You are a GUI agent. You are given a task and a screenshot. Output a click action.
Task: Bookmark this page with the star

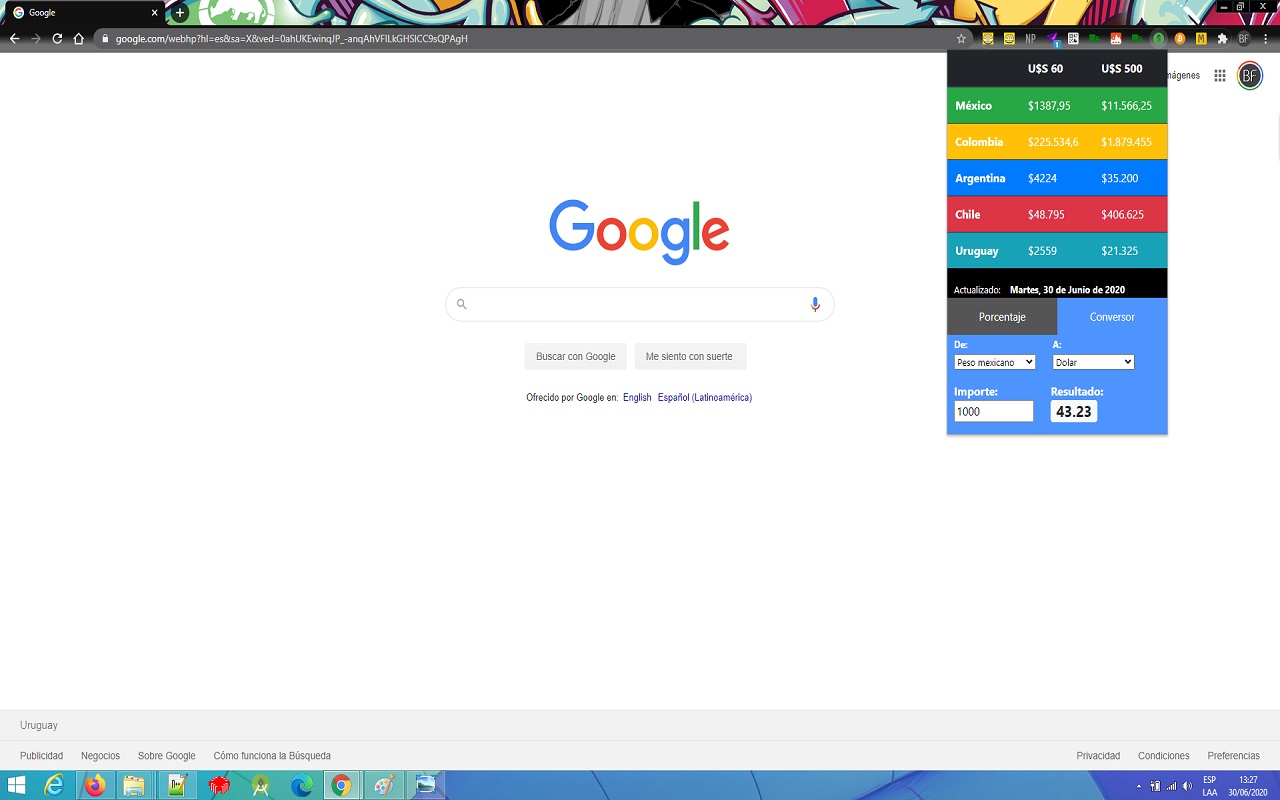961,39
